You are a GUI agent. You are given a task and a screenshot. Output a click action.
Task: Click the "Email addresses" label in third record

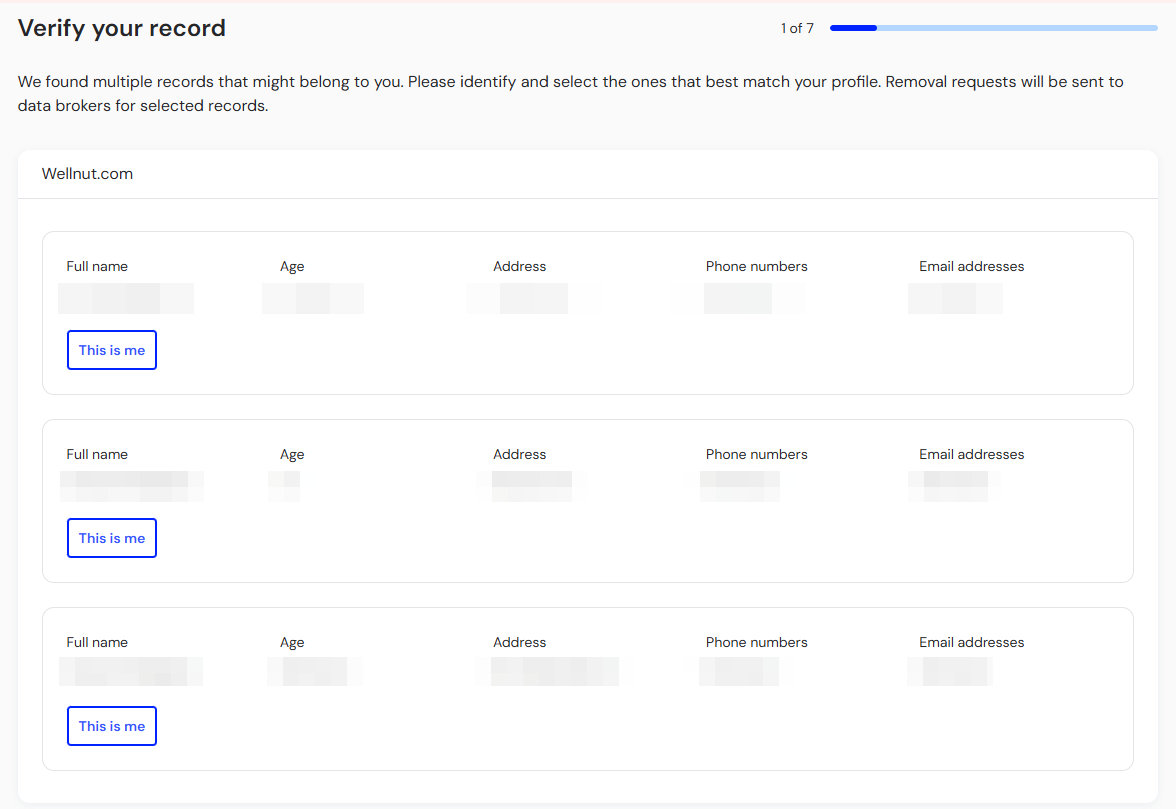971,642
